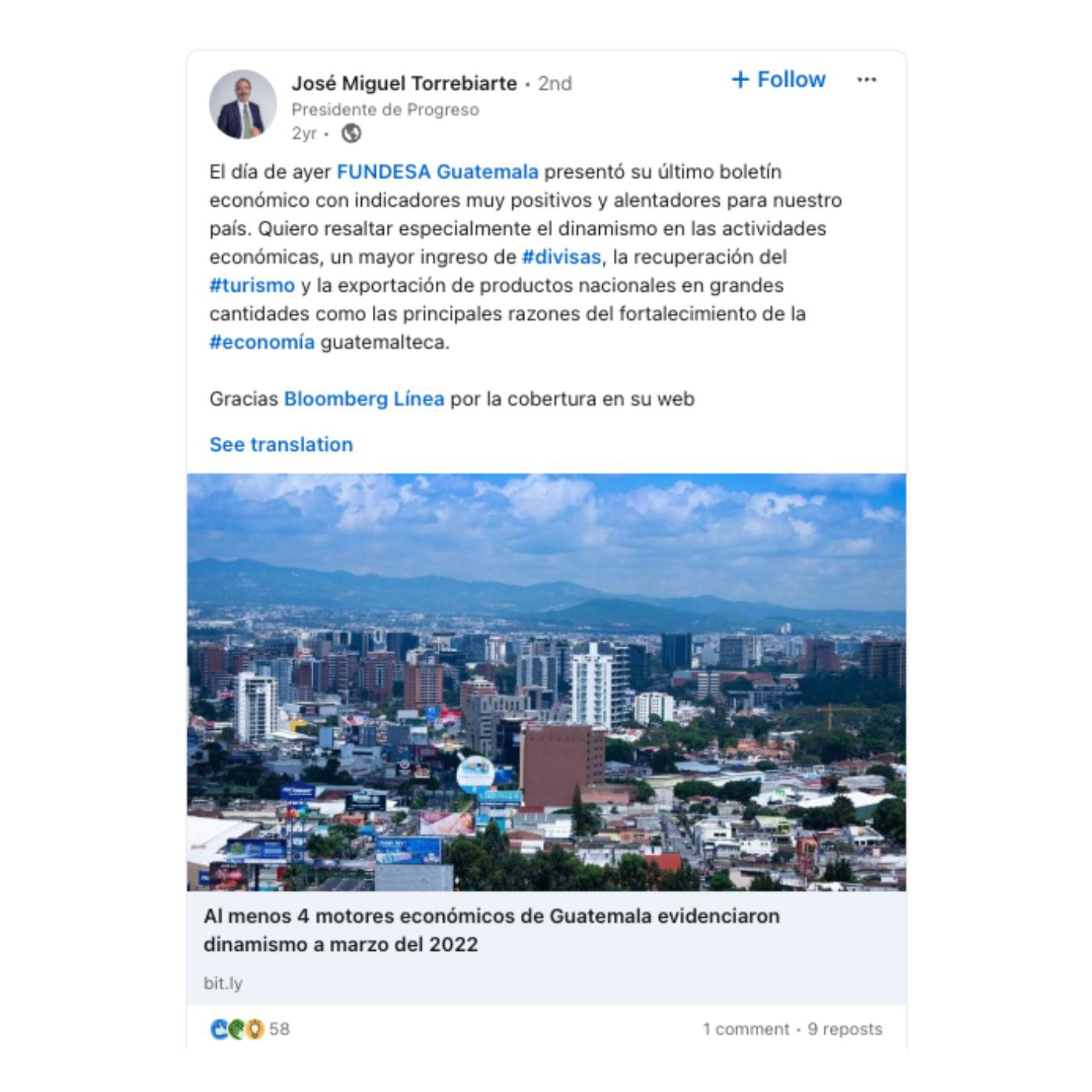Viewport: 1092px width, 1092px height.
Task: Open the Bloomberg Línea mention
Action: (364, 399)
